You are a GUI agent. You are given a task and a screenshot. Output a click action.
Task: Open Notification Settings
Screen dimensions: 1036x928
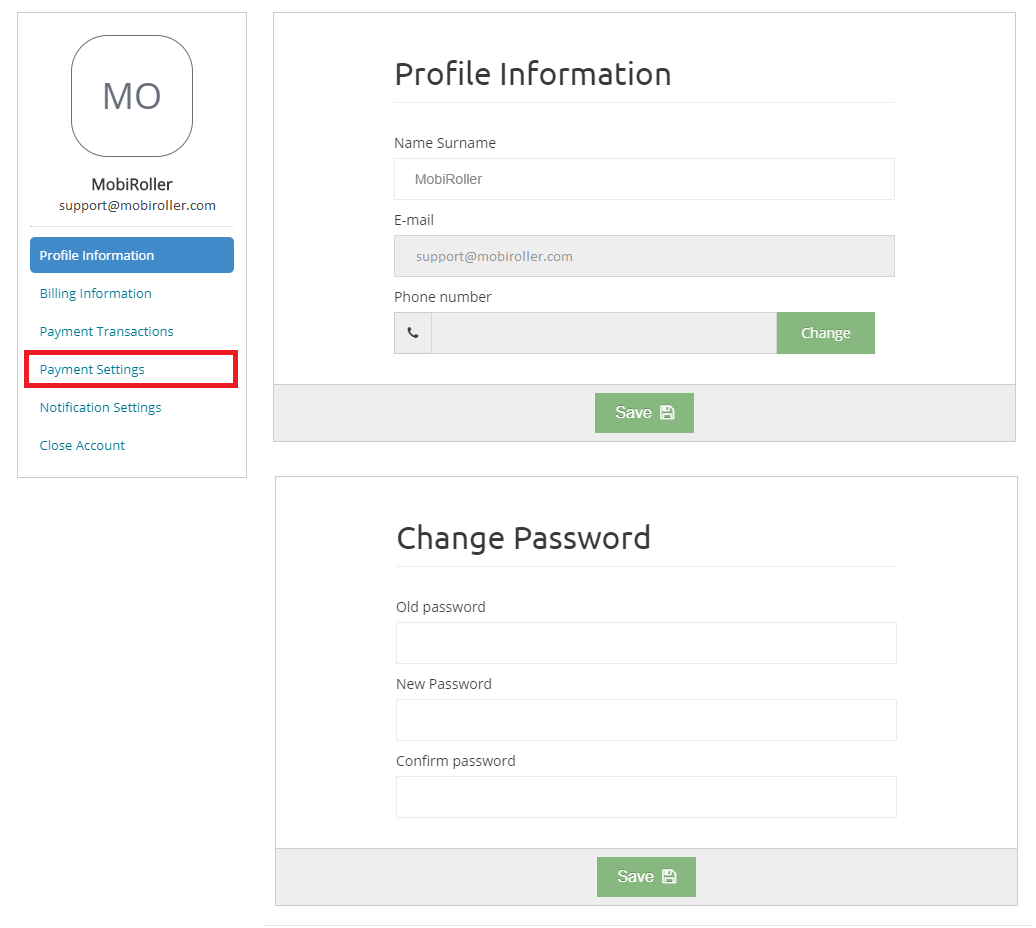point(100,408)
